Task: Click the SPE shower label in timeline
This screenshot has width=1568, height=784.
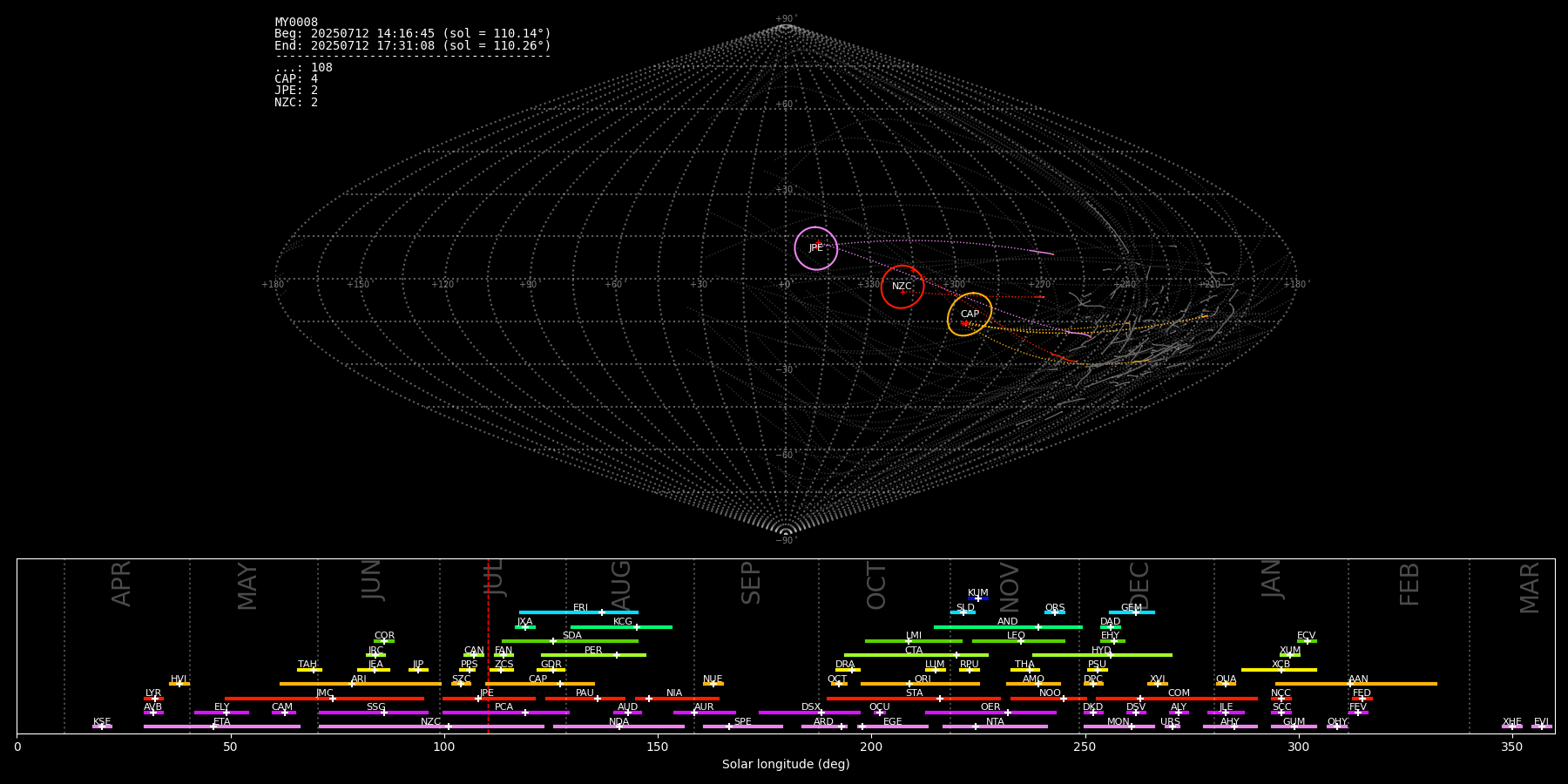Action: tap(742, 722)
